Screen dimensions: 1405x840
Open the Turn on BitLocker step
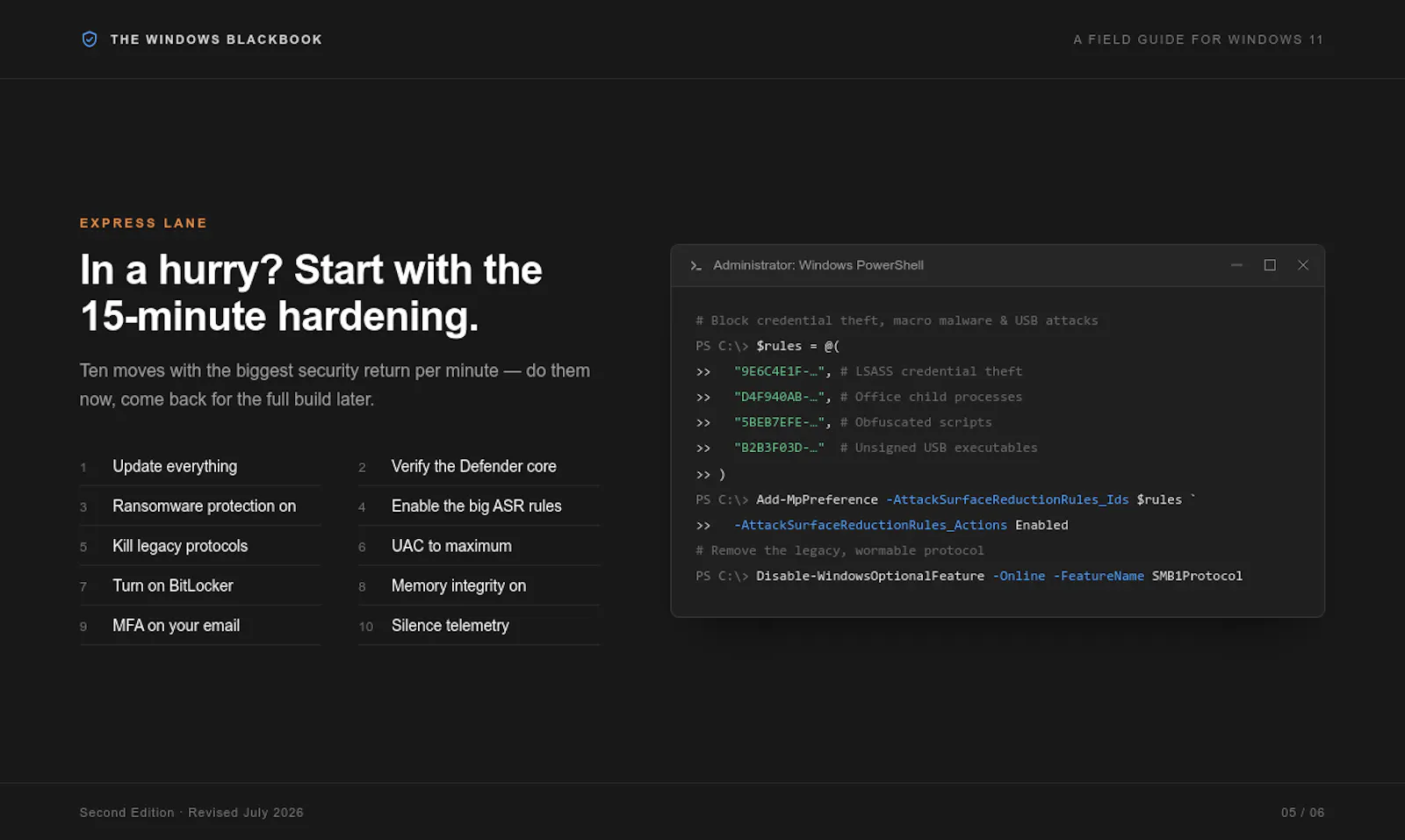click(x=200, y=585)
